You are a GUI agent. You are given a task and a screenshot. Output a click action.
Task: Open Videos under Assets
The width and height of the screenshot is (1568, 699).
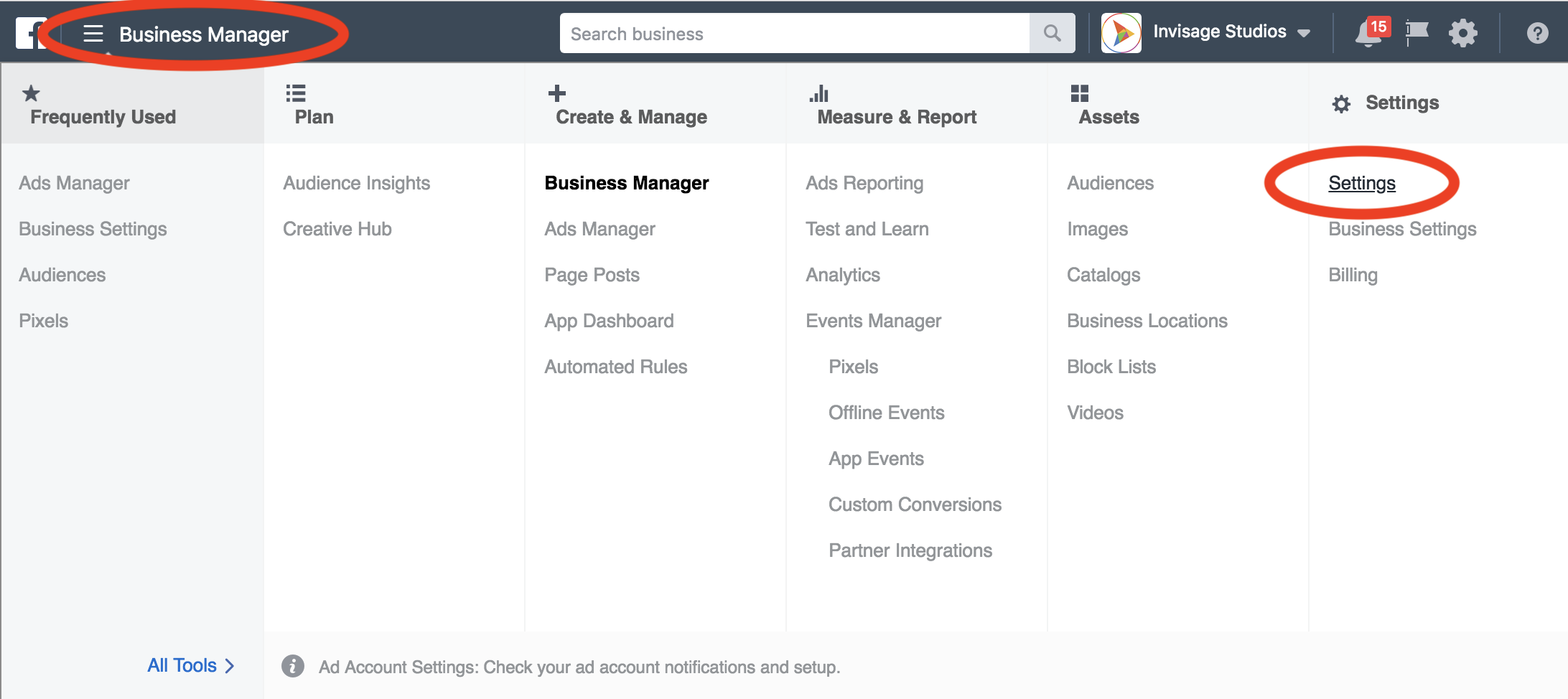coord(1095,413)
